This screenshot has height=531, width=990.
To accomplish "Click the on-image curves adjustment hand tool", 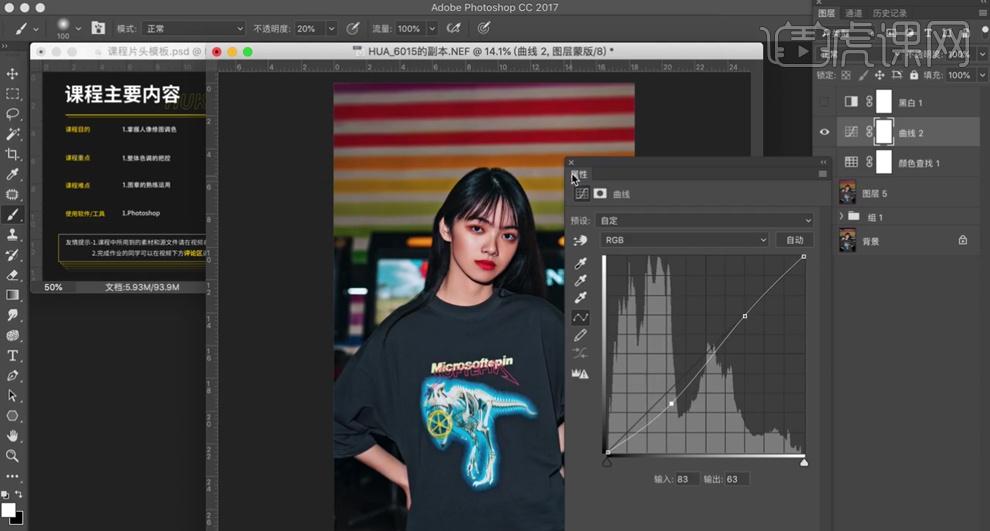I will (x=580, y=241).
